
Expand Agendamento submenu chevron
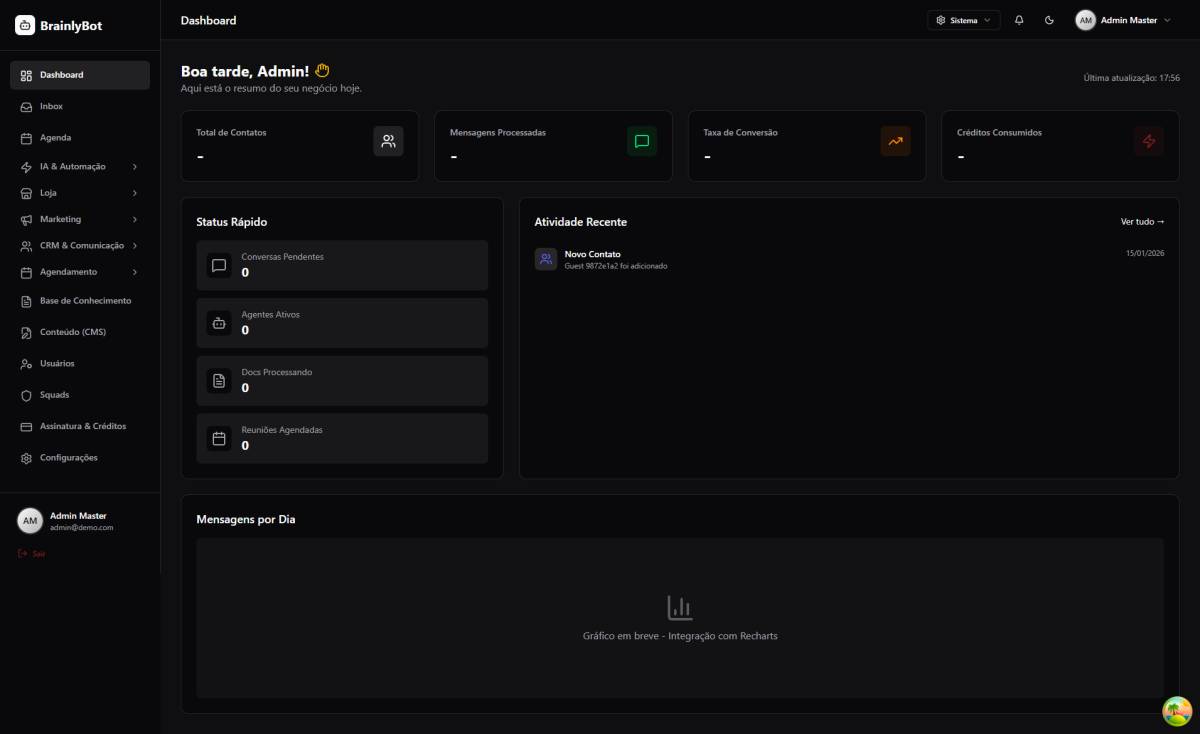click(x=135, y=272)
